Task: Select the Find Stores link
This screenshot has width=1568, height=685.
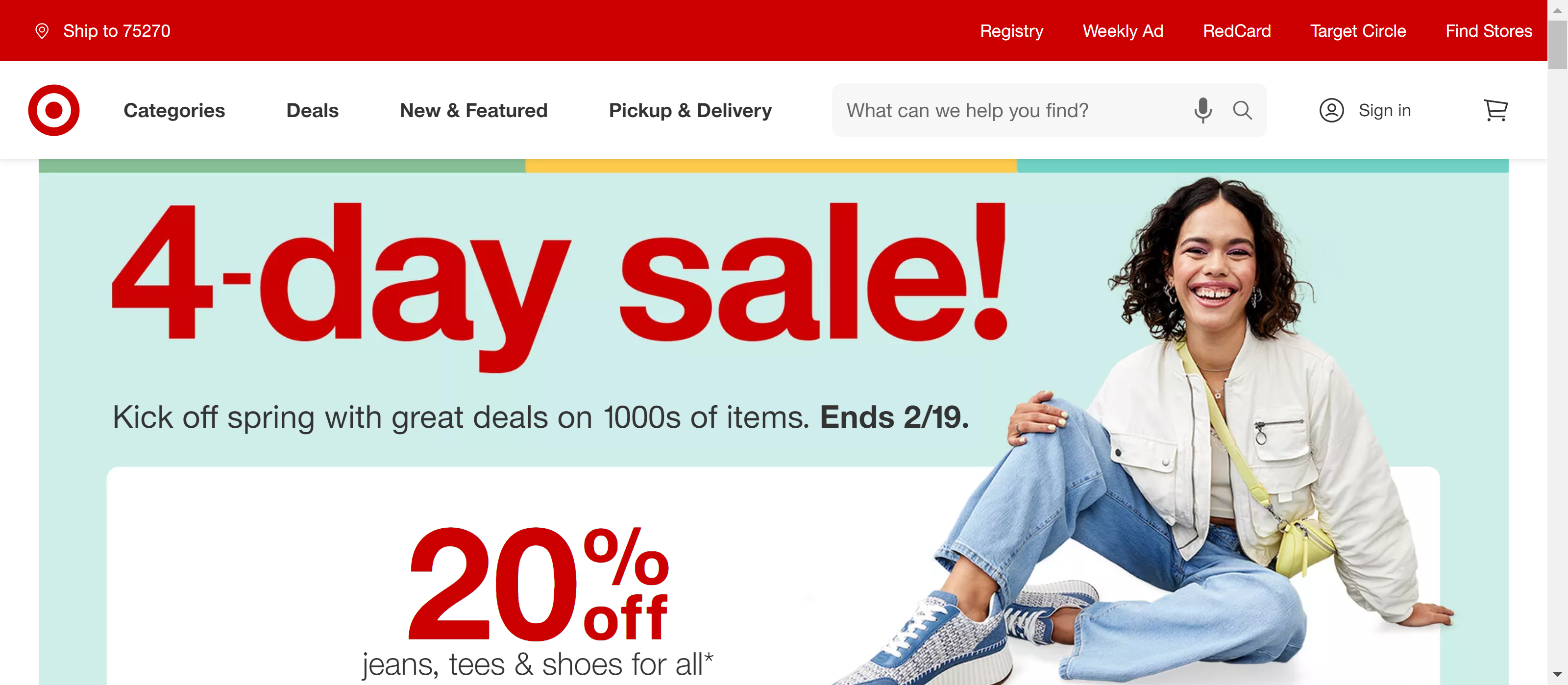Action: click(x=1489, y=31)
